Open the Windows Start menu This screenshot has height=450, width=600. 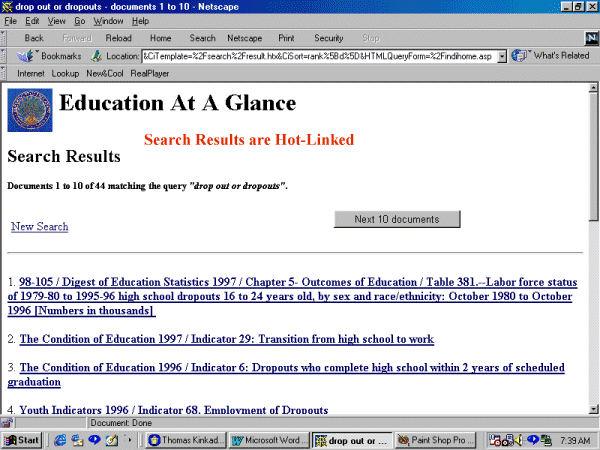[x=22, y=440]
